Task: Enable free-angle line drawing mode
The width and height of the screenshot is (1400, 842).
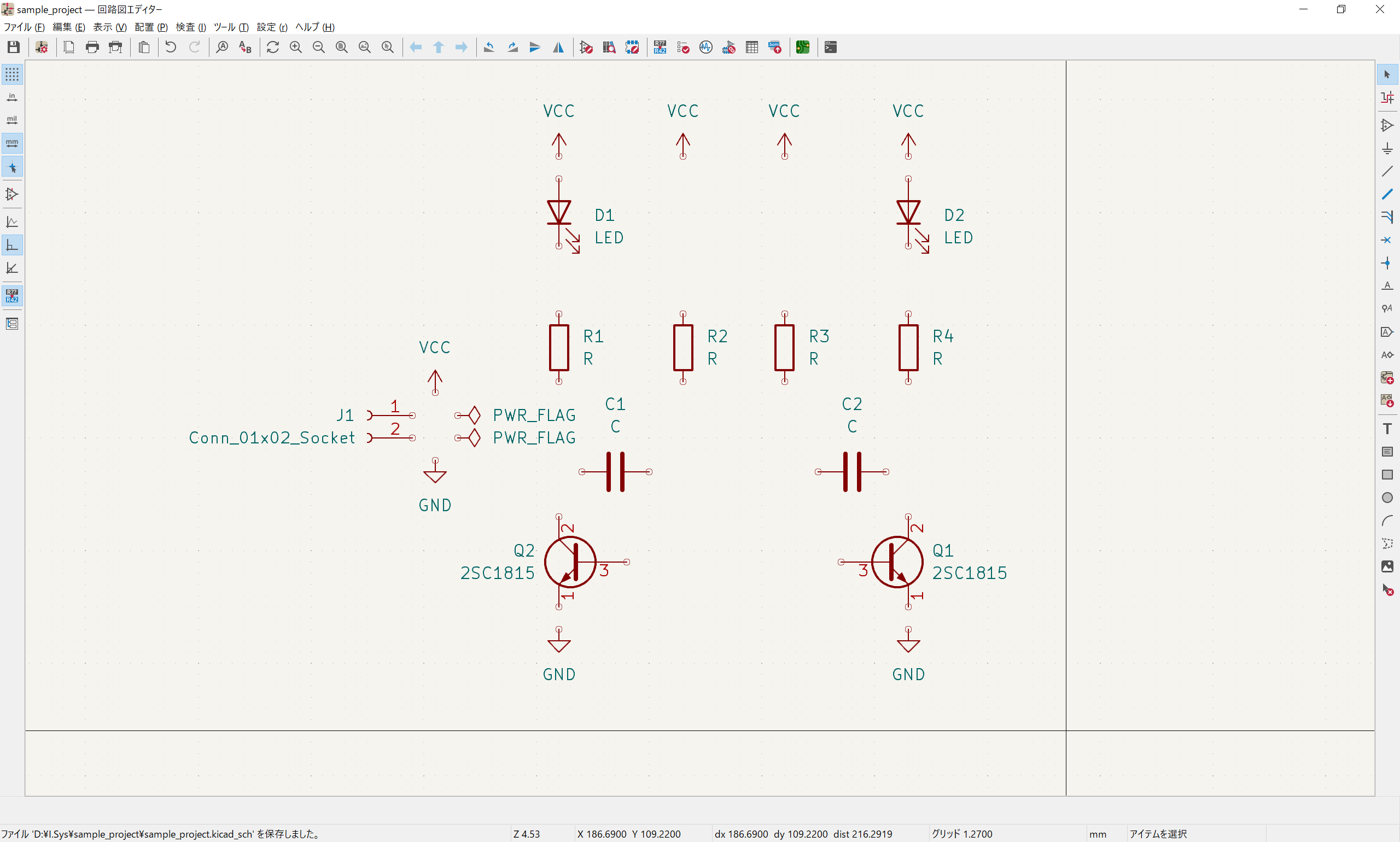Action: point(12,222)
